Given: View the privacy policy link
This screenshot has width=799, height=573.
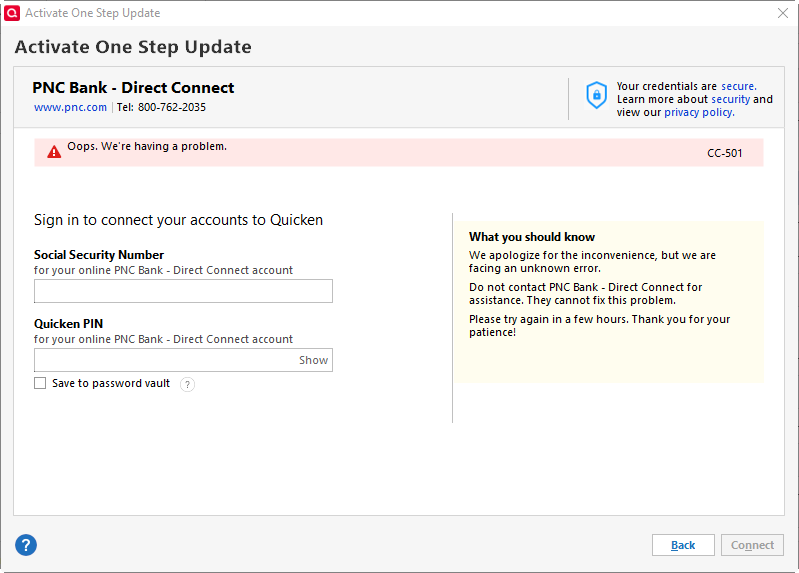Looking at the screenshot, I should pyautogui.click(x=698, y=112).
